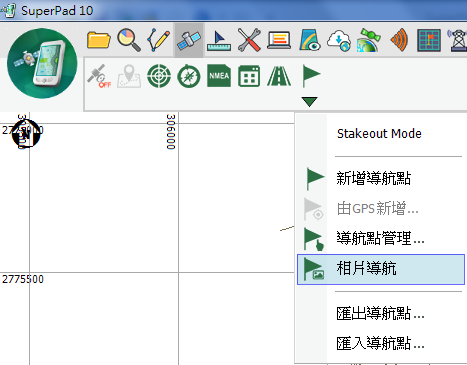The height and width of the screenshot is (365, 467).
Task: Click the magnifier with pie chart icon
Action: [x=129, y=40]
